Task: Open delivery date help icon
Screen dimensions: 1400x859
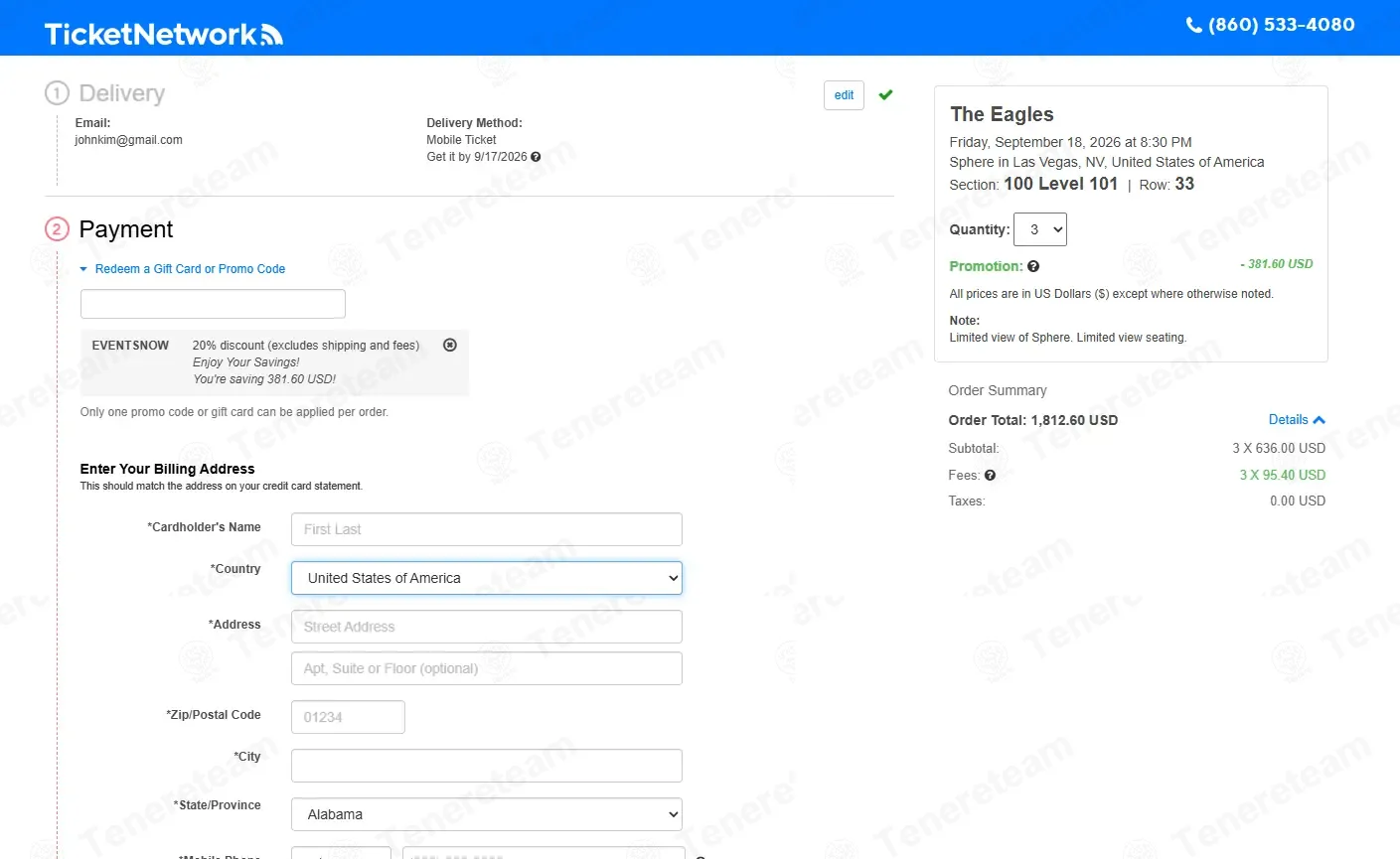Action: pyautogui.click(x=536, y=157)
